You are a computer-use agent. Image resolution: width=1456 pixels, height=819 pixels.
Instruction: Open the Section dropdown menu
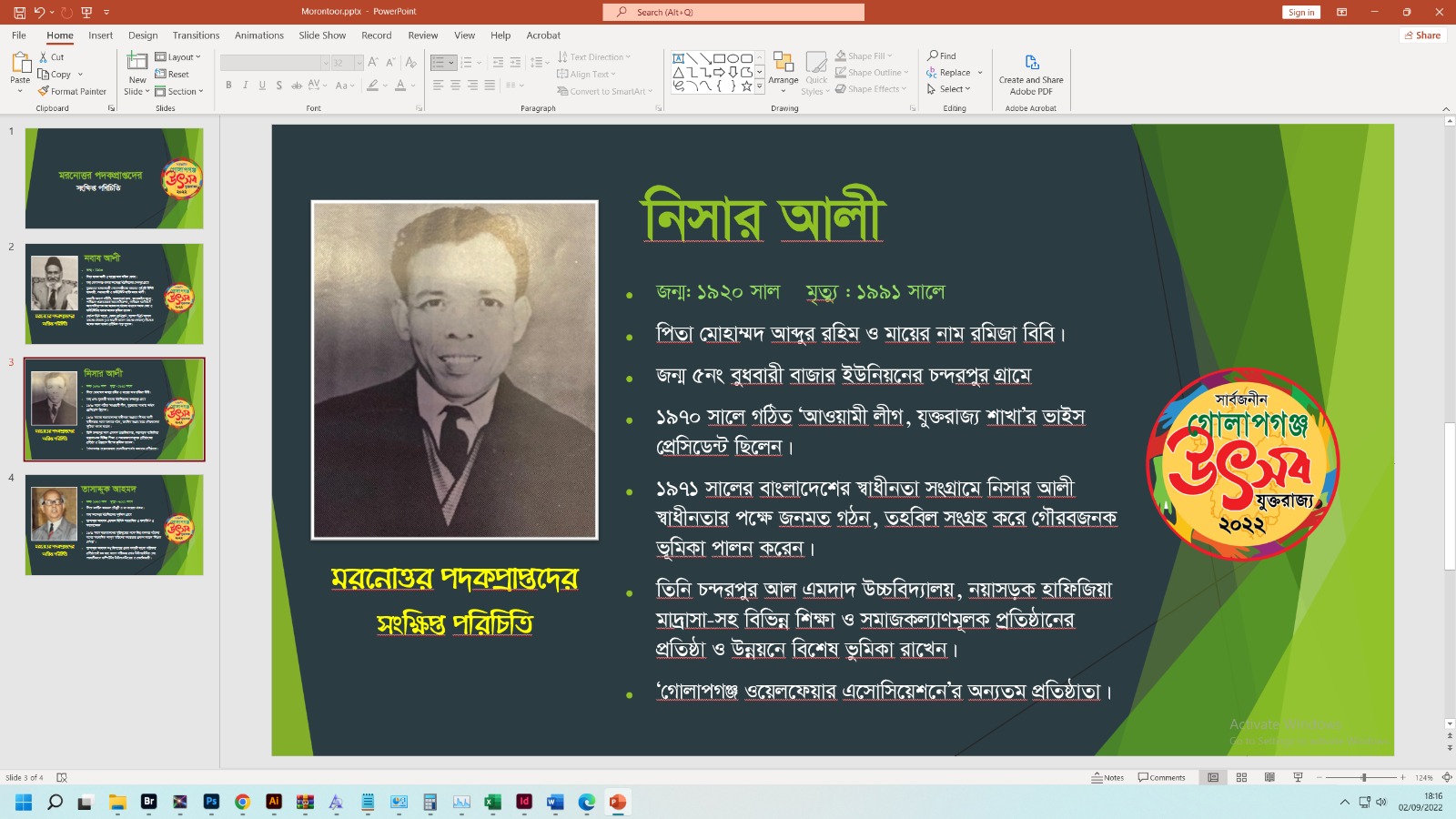(179, 92)
